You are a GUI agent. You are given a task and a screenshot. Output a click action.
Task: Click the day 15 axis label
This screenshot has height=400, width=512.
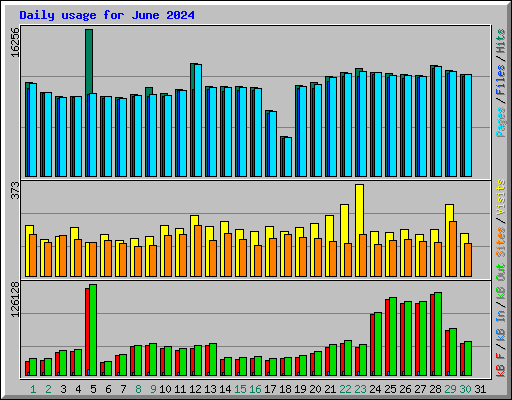pyautogui.click(x=240, y=389)
